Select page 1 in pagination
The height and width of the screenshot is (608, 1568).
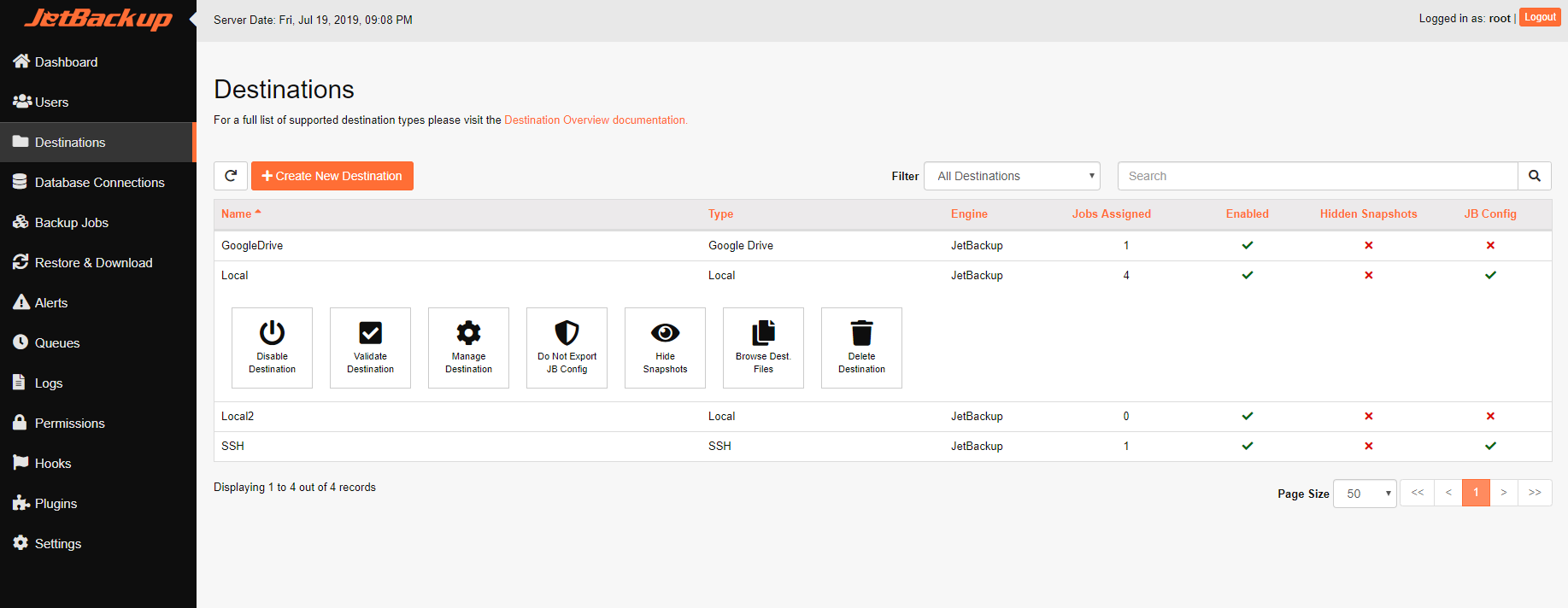(1476, 493)
